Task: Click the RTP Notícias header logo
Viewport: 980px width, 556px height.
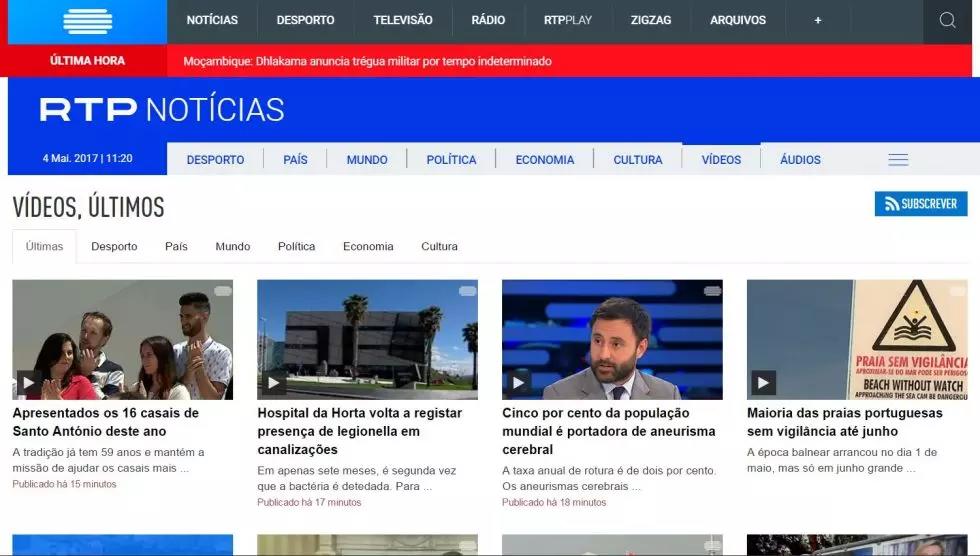Action: tap(162, 110)
